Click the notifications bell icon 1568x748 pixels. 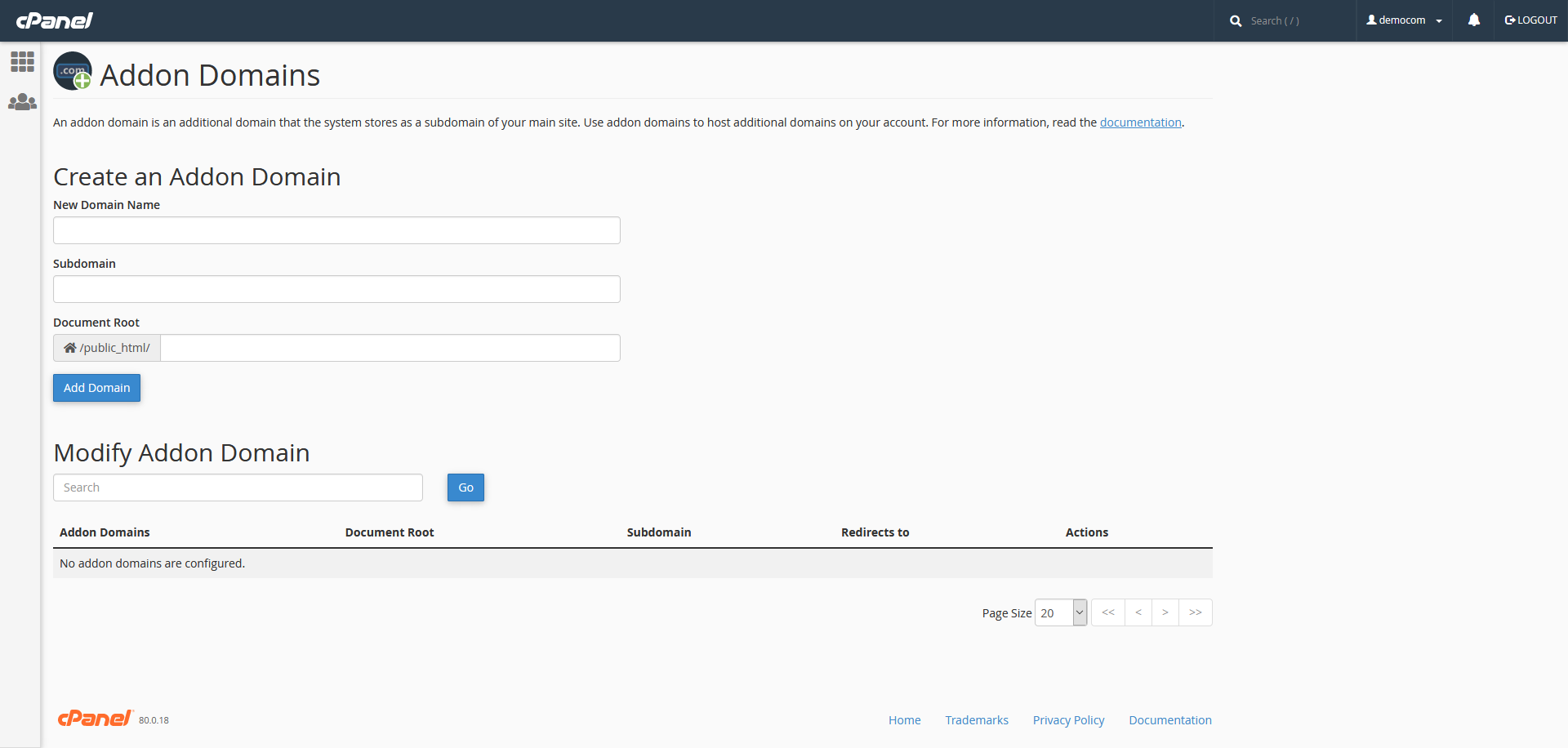pos(1473,20)
